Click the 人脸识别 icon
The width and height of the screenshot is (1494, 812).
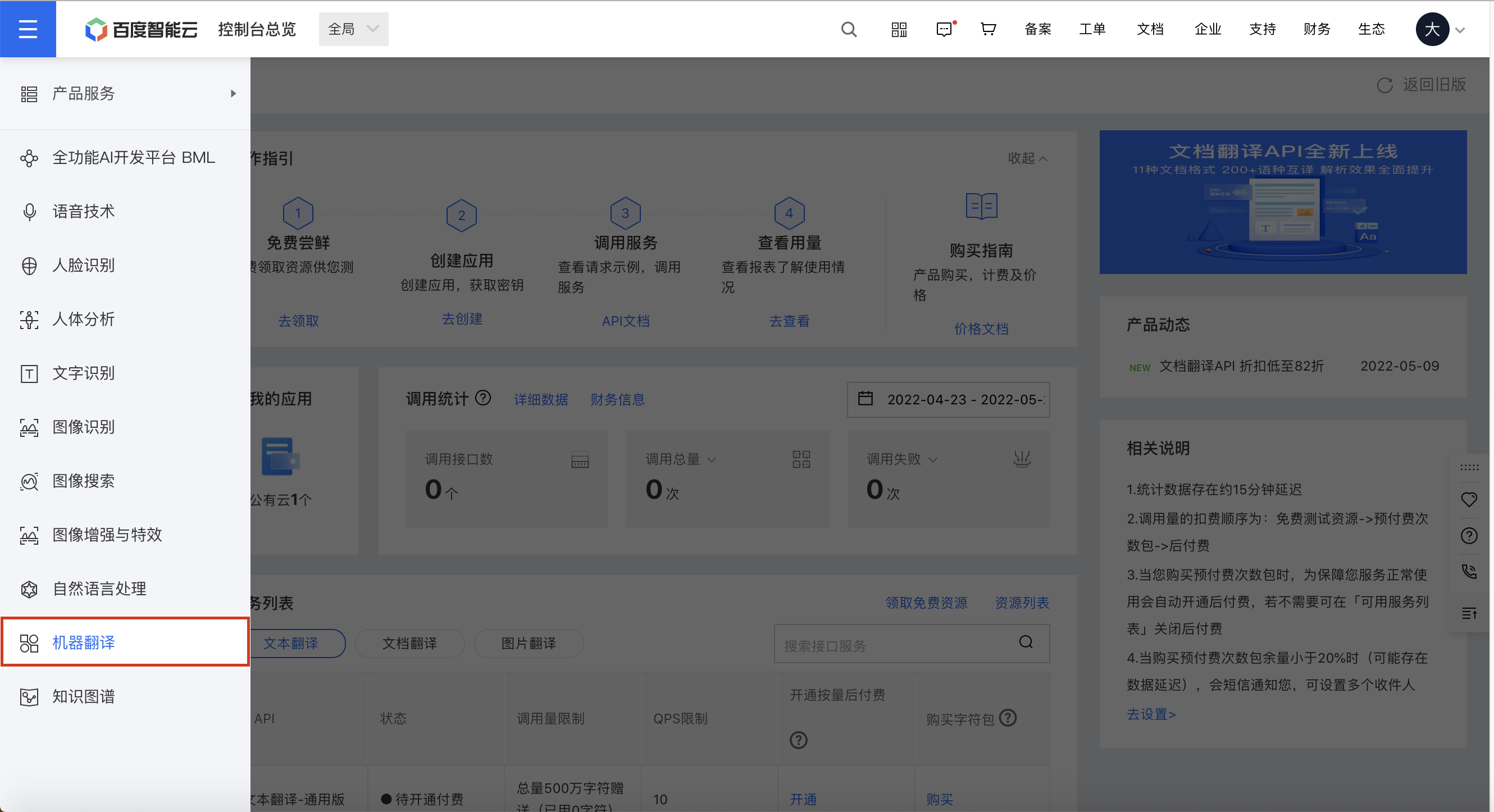pos(29,266)
